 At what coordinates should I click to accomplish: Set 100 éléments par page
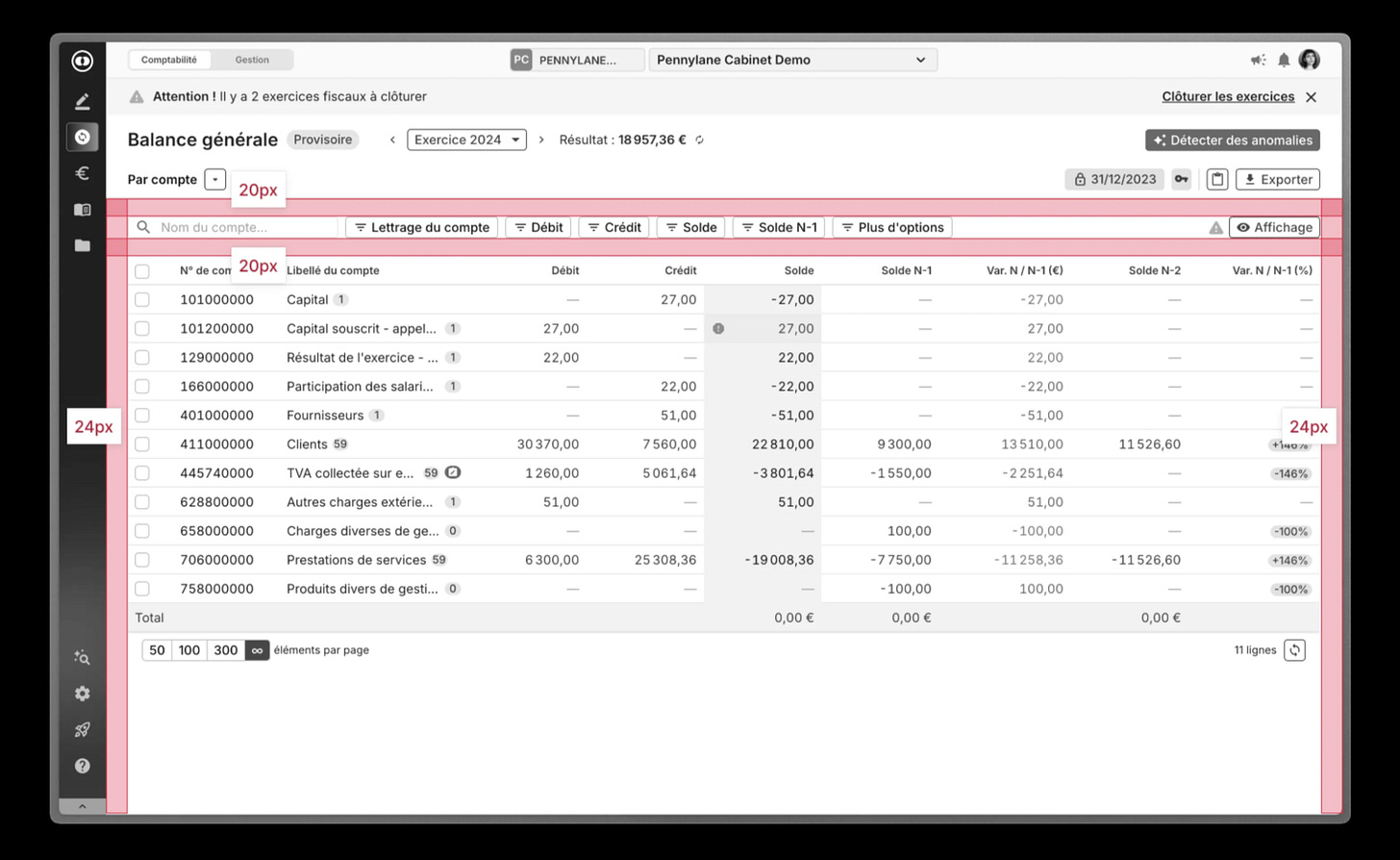tap(189, 650)
